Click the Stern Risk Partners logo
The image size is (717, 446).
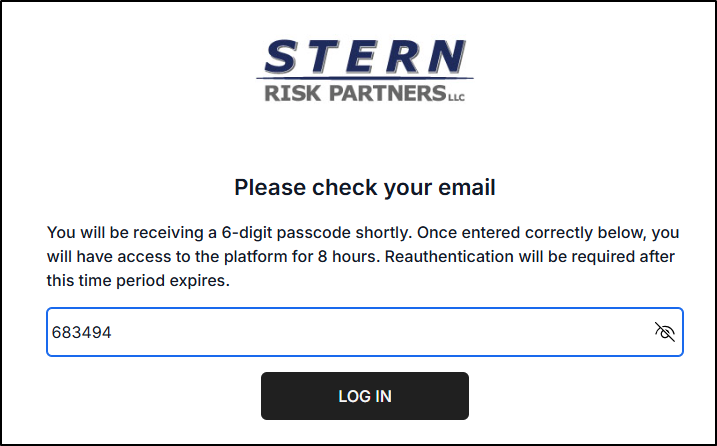point(364,70)
